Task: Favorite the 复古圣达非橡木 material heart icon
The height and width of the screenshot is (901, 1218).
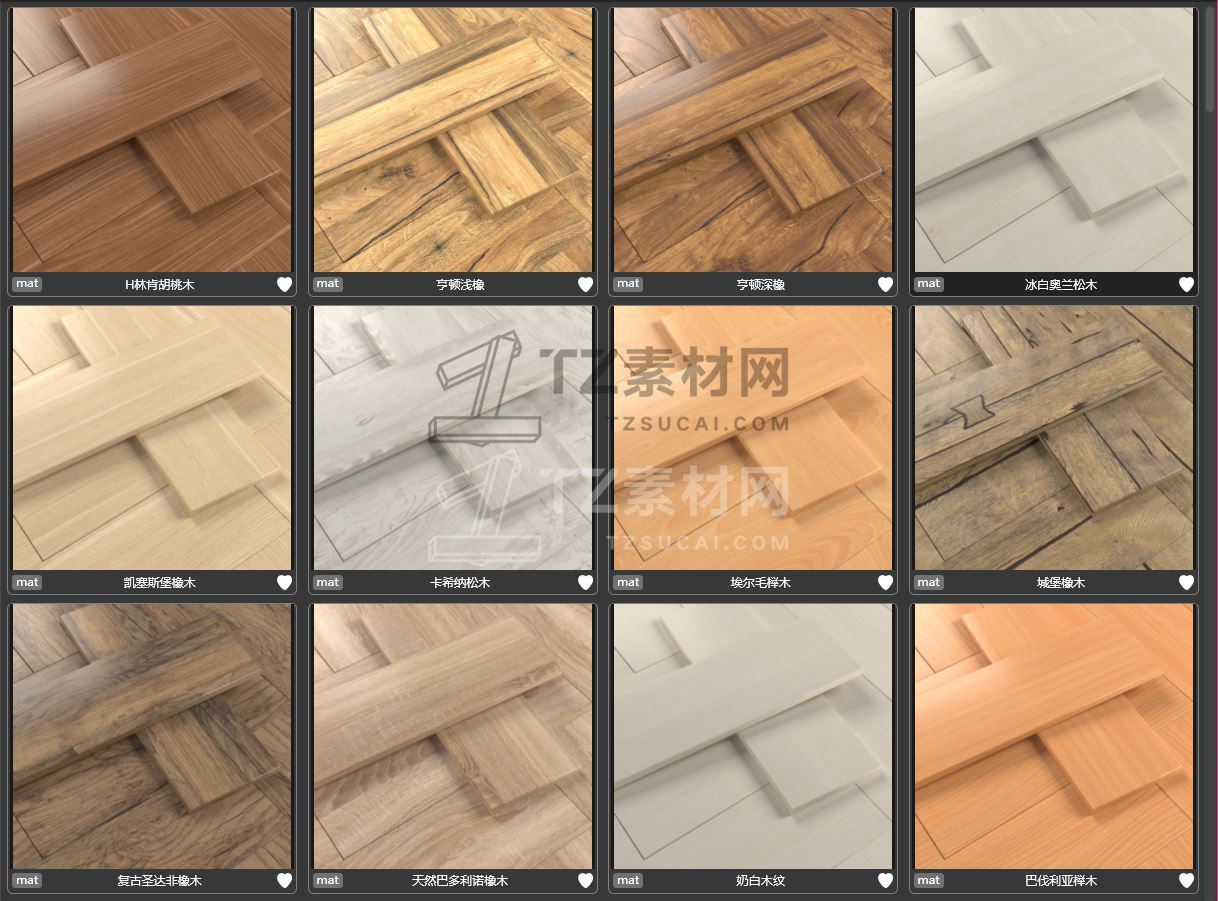Action: tap(284, 880)
